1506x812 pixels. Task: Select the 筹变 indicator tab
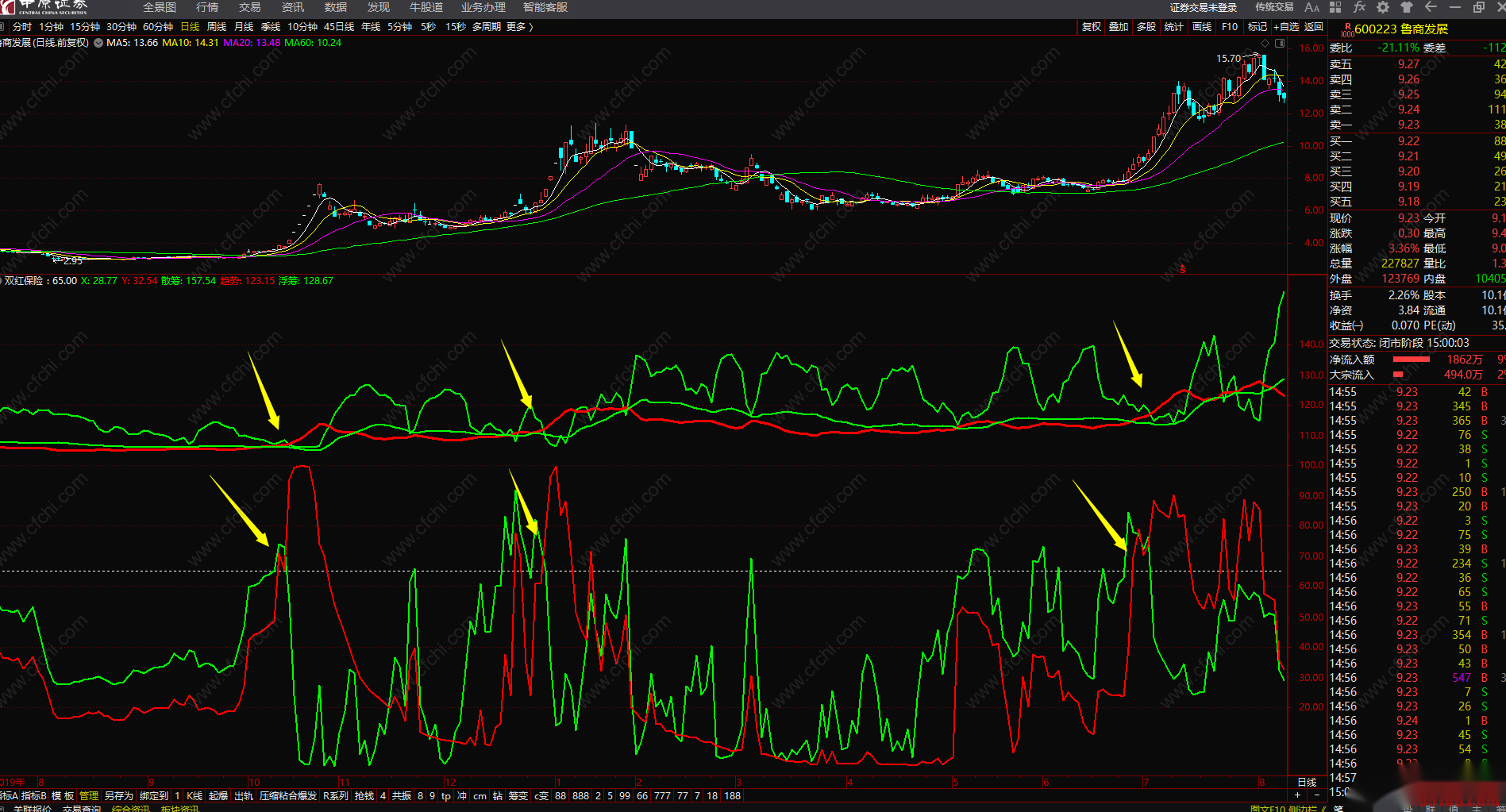click(518, 795)
